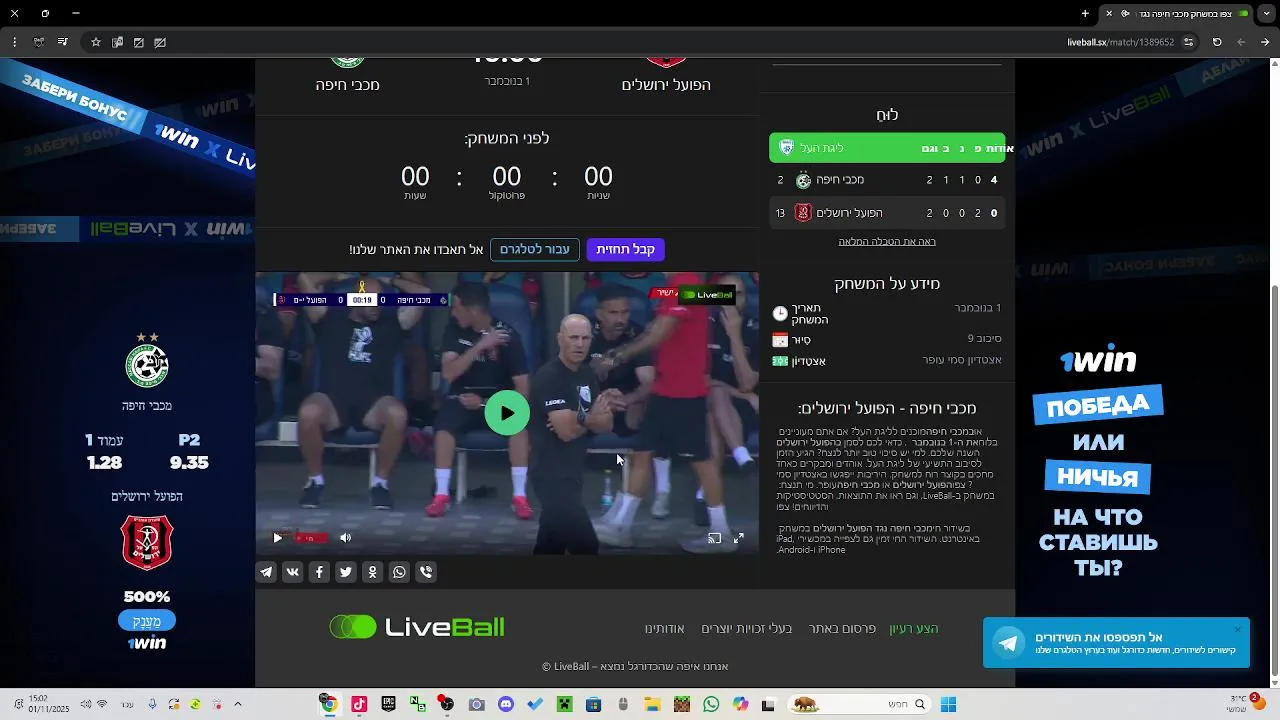
Task: Click the 'עבור לטלגרם' button
Action: (535, 249)
